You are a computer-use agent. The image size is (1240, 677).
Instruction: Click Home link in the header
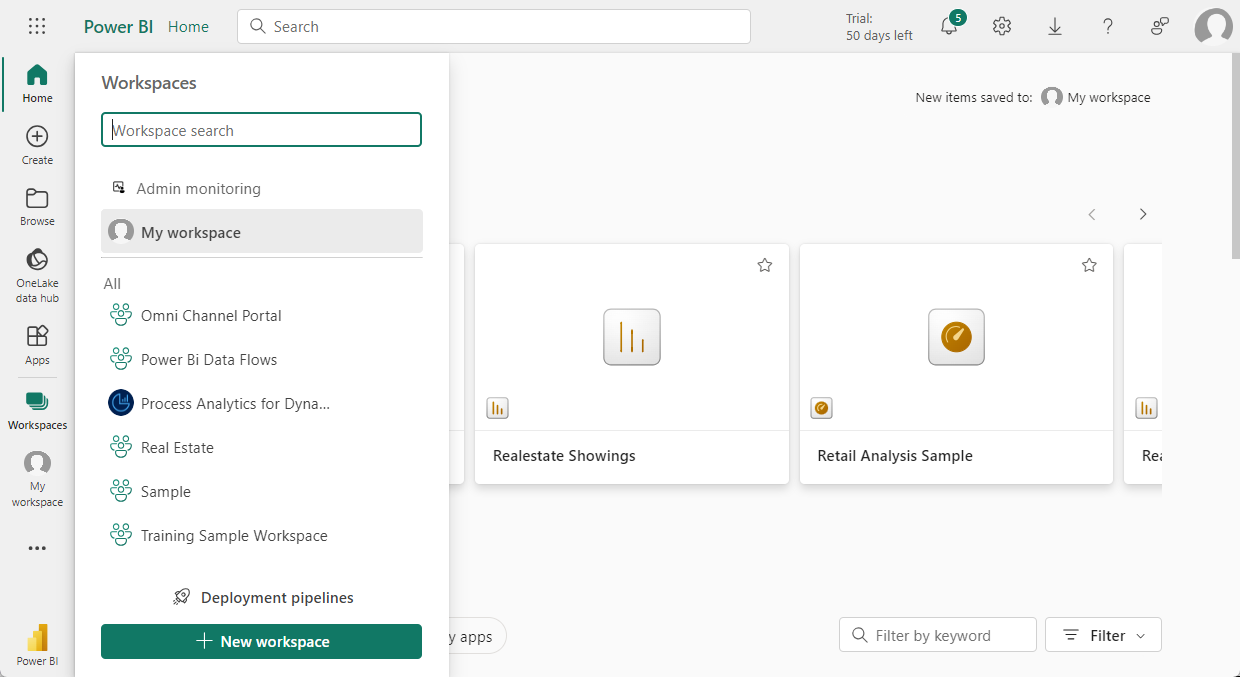pos(188,27)
